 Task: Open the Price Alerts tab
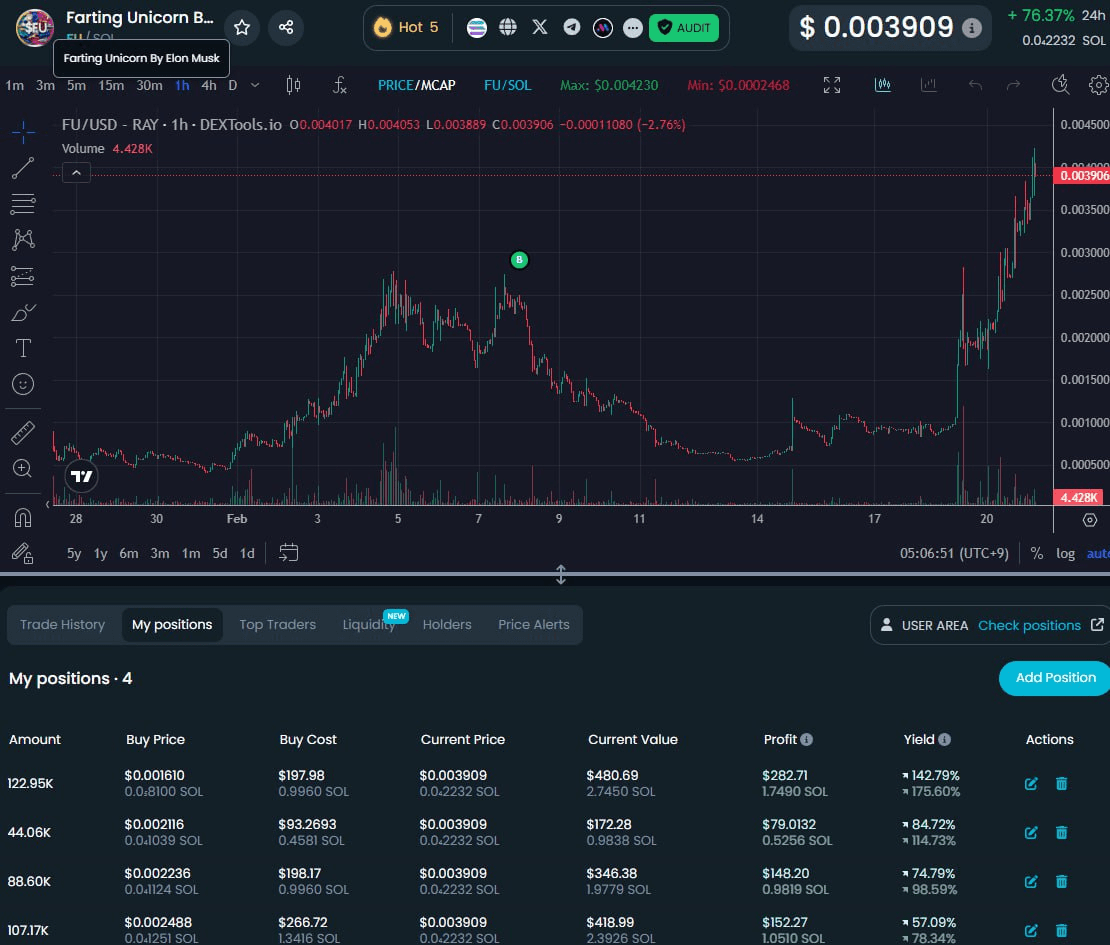click(534, 625)
